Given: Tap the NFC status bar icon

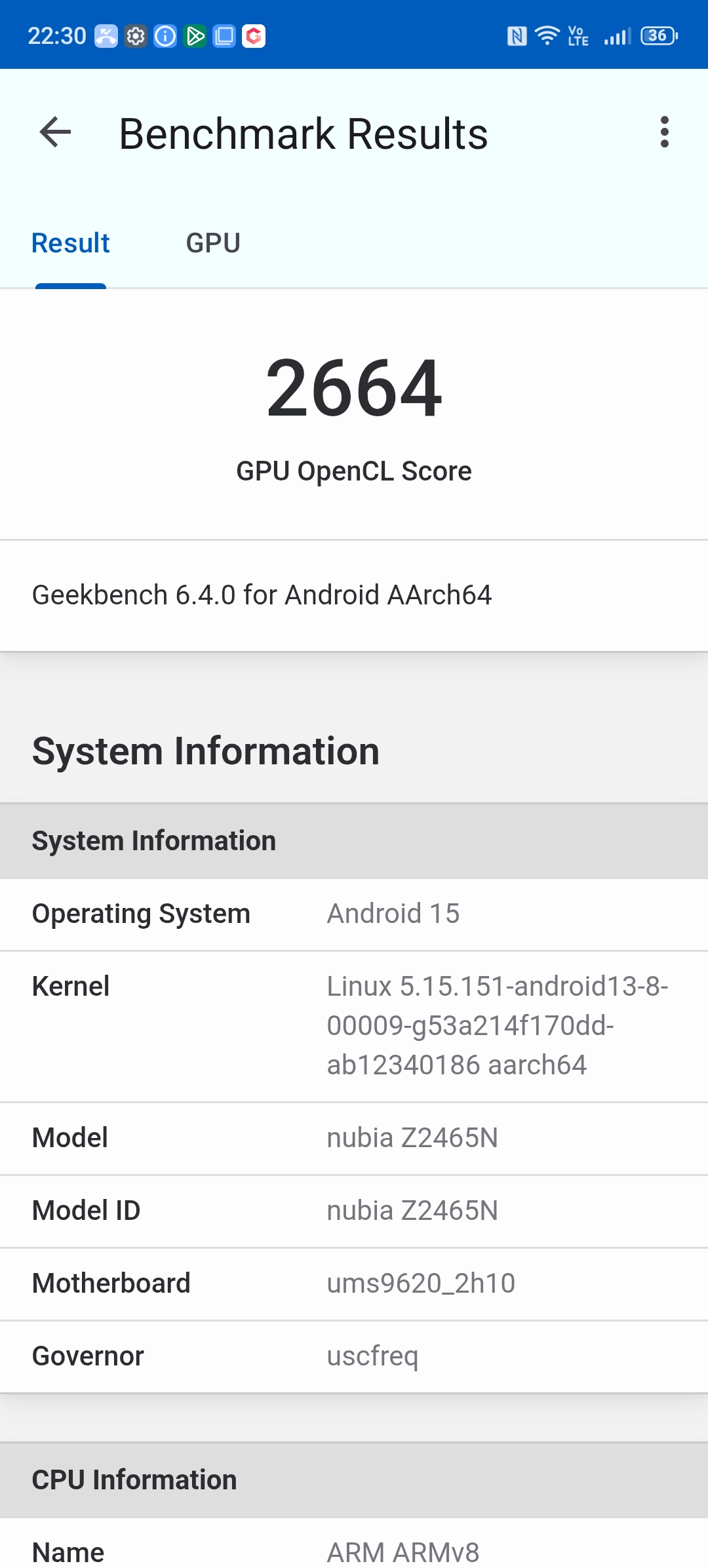Looking at the screenshot, I should point(517,36).
